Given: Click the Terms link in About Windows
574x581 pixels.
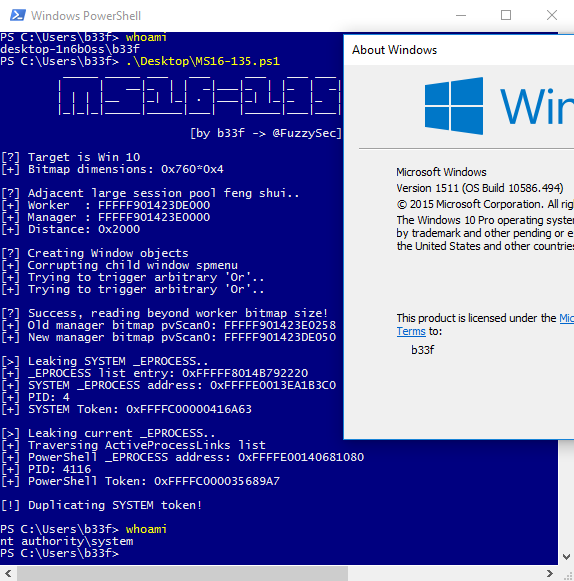Looking at the screenshot, I should pos(411,331).
